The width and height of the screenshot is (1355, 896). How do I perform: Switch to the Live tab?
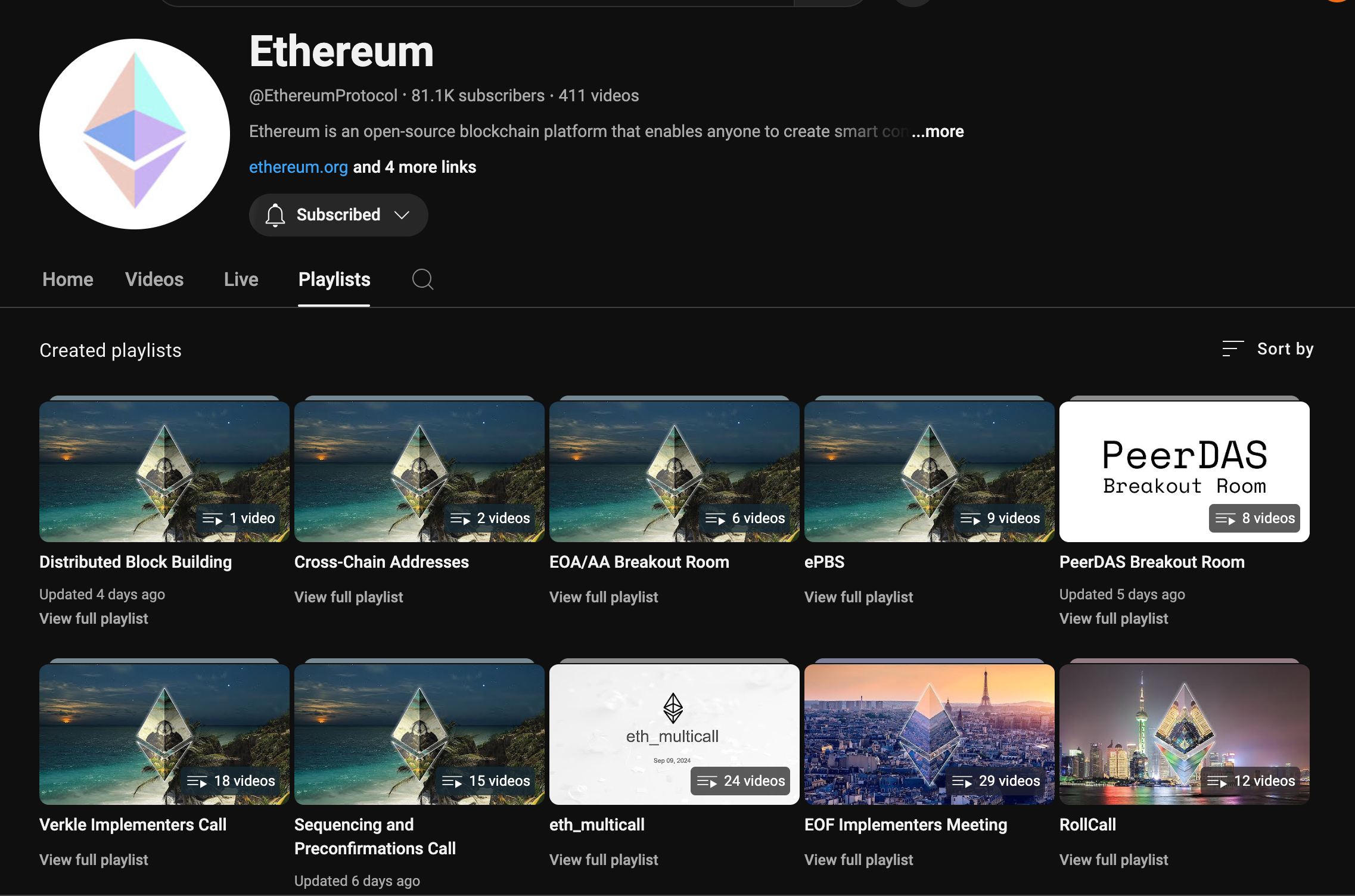(241, 279)
